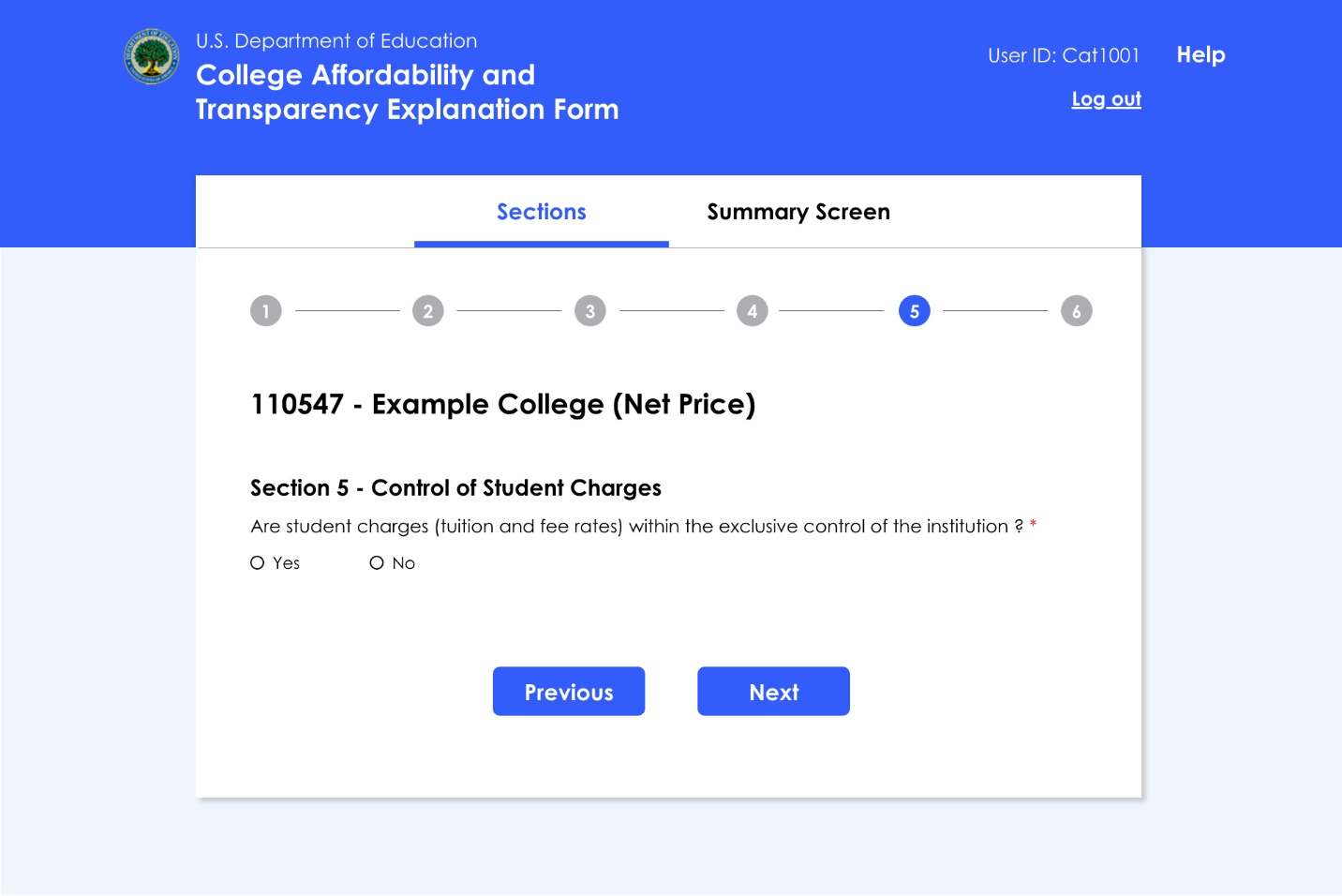Click the Example College (Net Price) heading
The image size is (1342, 896).
[502, 405]
